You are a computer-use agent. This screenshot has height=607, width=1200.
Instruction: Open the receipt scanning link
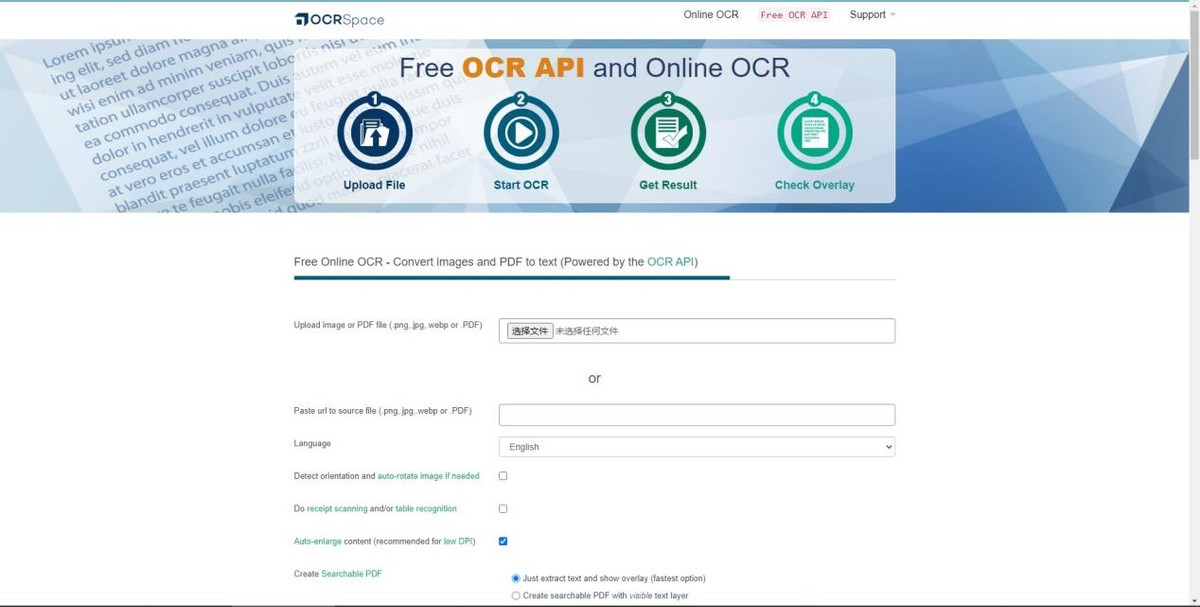[x=337, y=509]
